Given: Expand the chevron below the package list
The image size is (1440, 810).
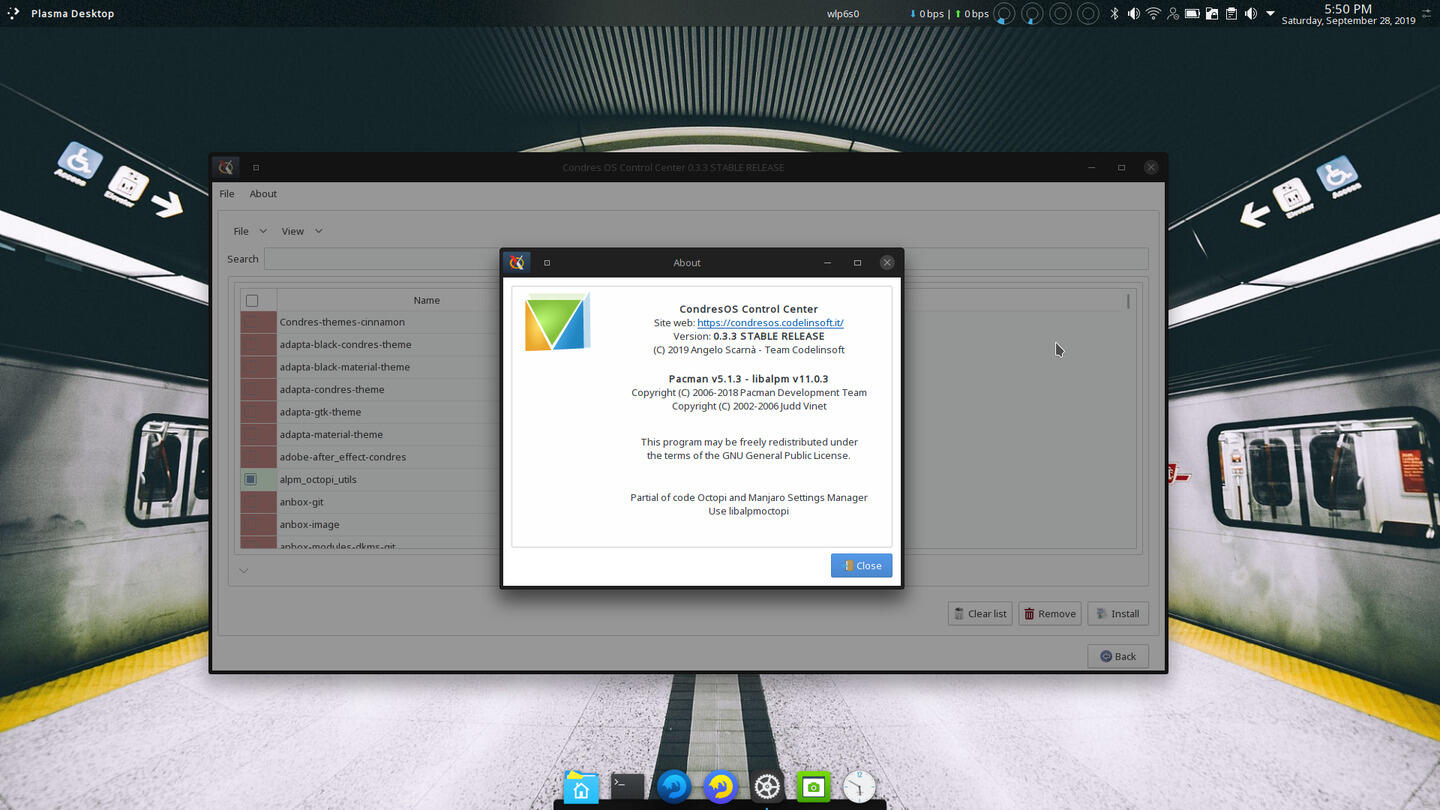Looking at the screenshot, I should 243,571.
